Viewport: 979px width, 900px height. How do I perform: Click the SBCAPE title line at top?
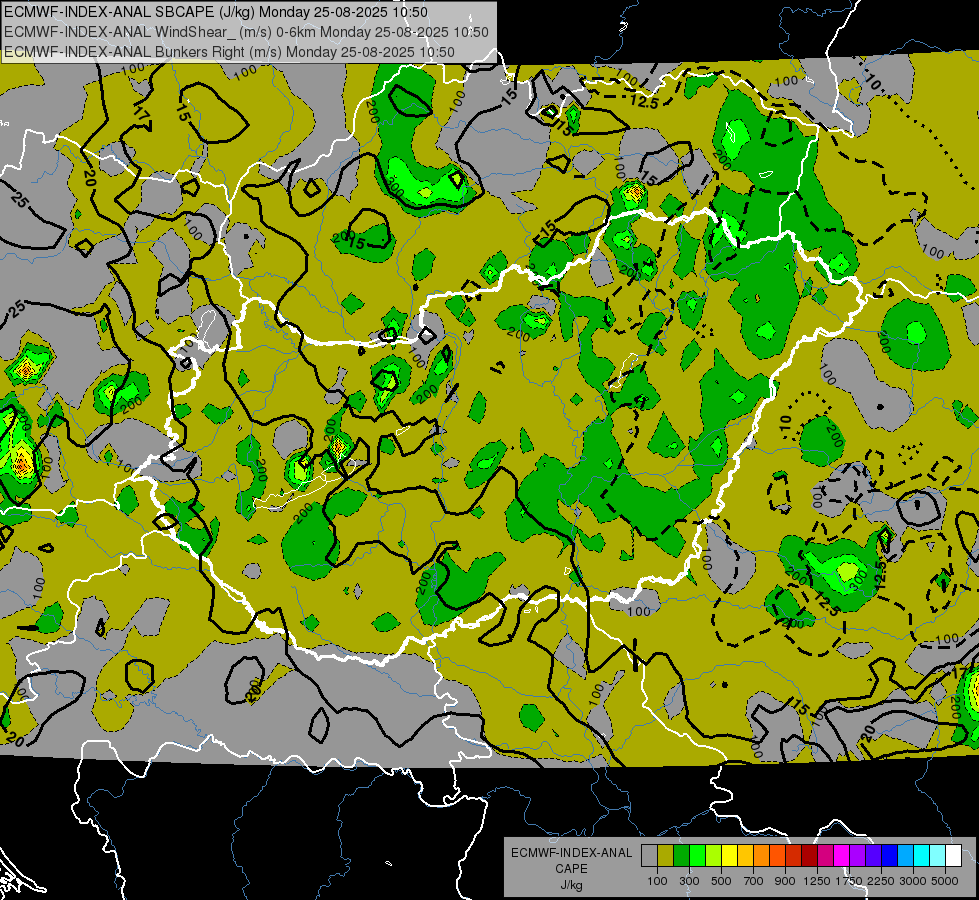[x=216, y=12]
